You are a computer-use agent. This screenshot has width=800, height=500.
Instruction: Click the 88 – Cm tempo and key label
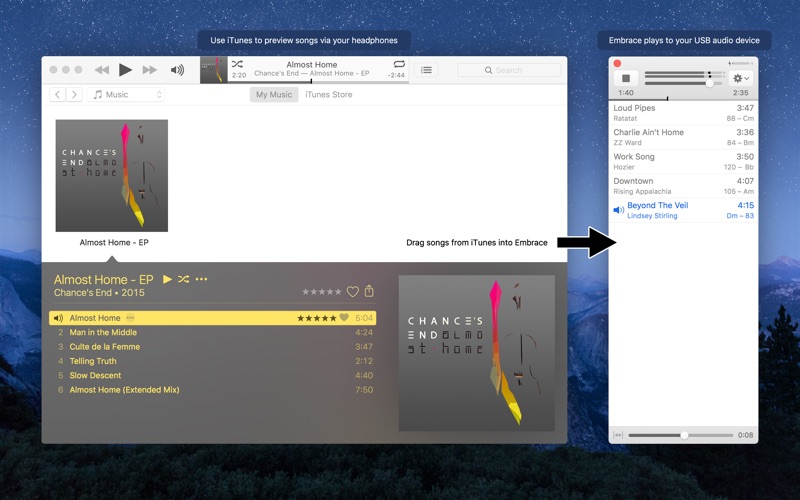740,118
